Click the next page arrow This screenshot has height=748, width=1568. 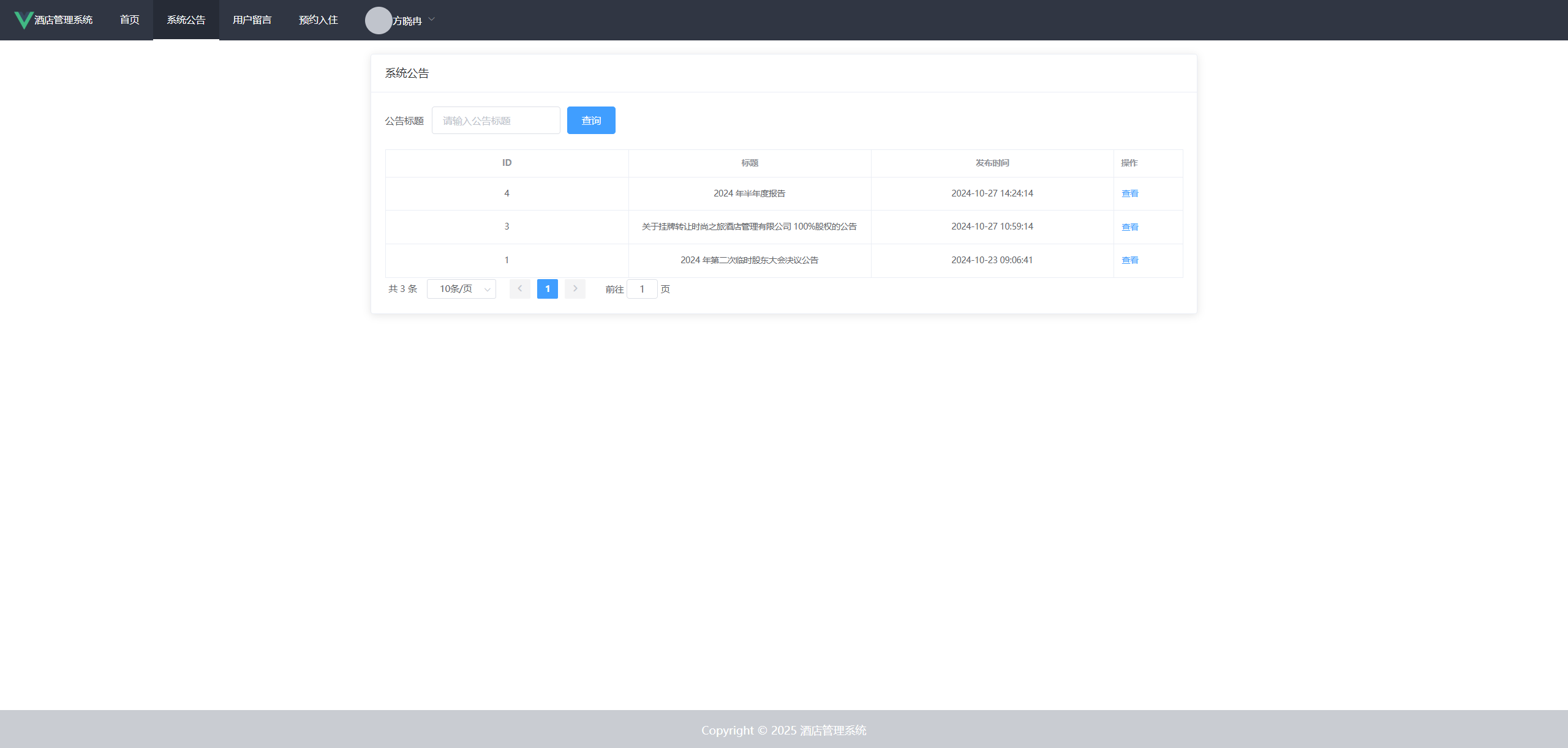click(575, 288)
